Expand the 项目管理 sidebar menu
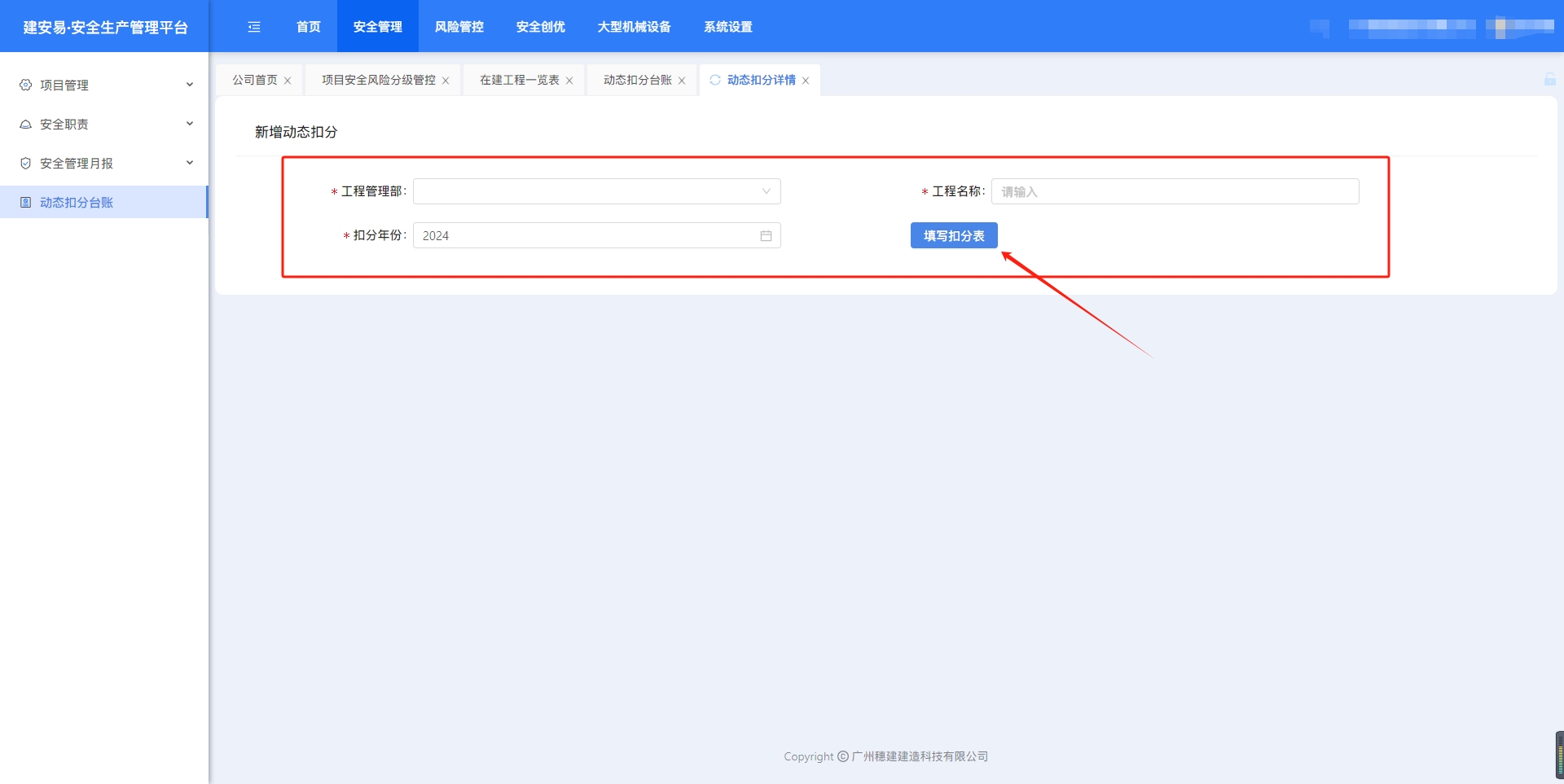Screen dimensions: 1564x784 coord(104,85)
